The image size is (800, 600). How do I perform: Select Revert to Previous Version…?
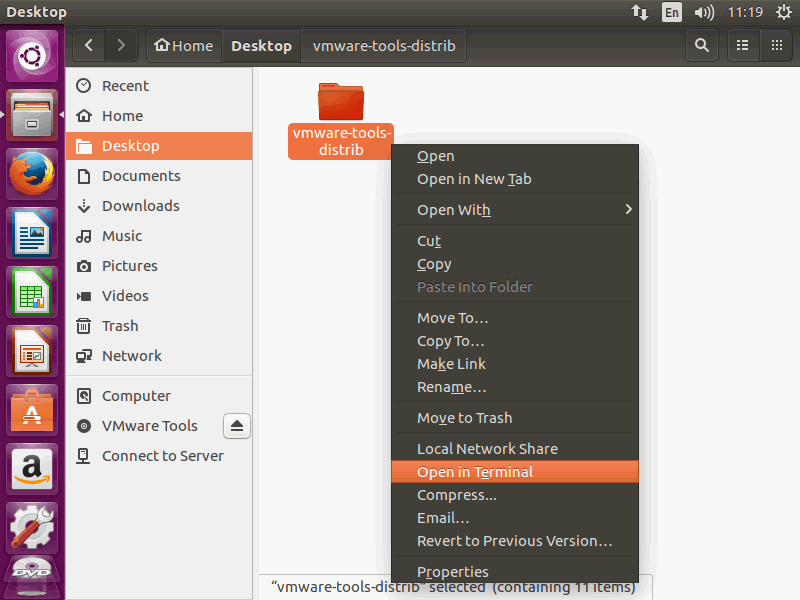click(515, 541)
